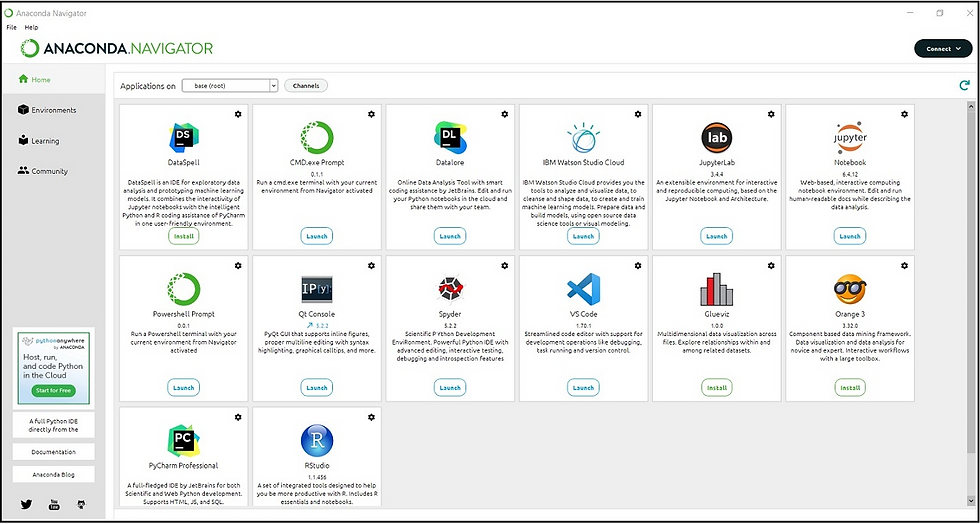Open the gear options for Datalore
Viewport: 980px width, 524px height.
click(x=504, y=114)
